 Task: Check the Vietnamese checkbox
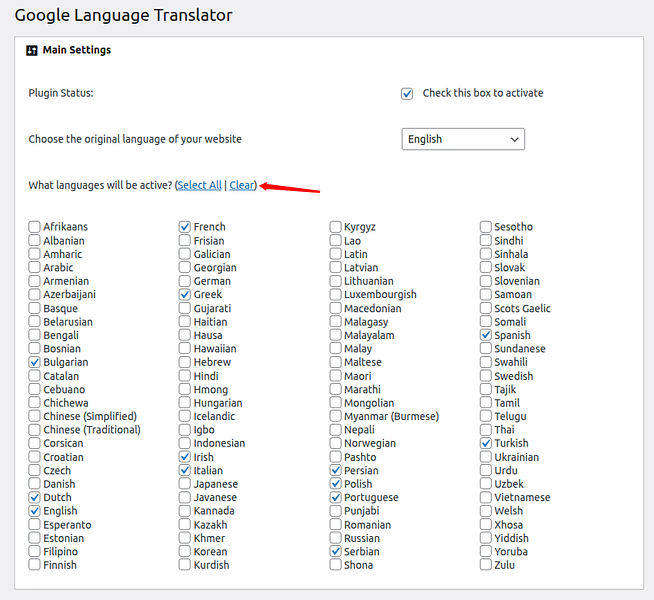click(x=485, y=497)
